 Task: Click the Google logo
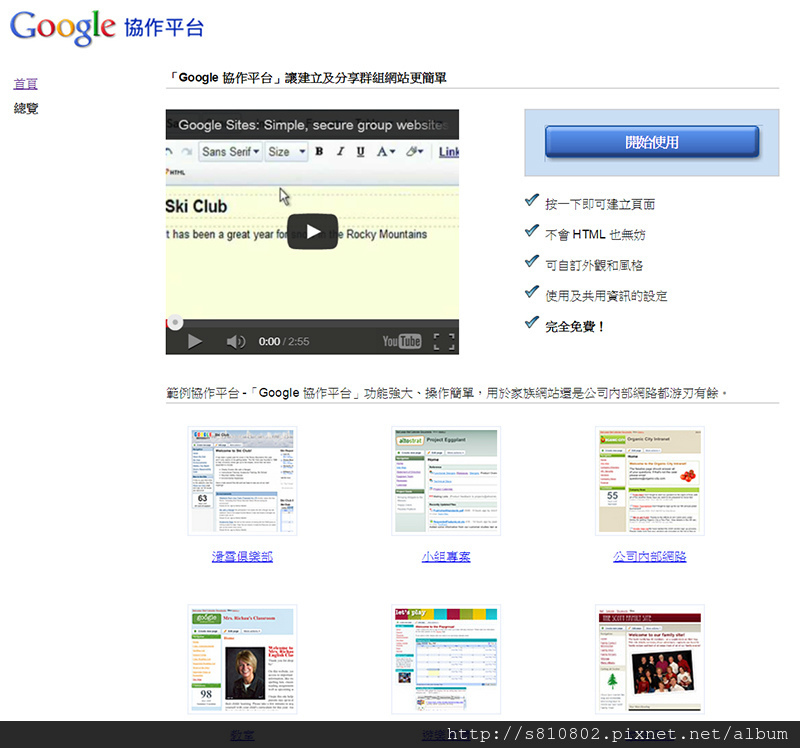point(63,28)
